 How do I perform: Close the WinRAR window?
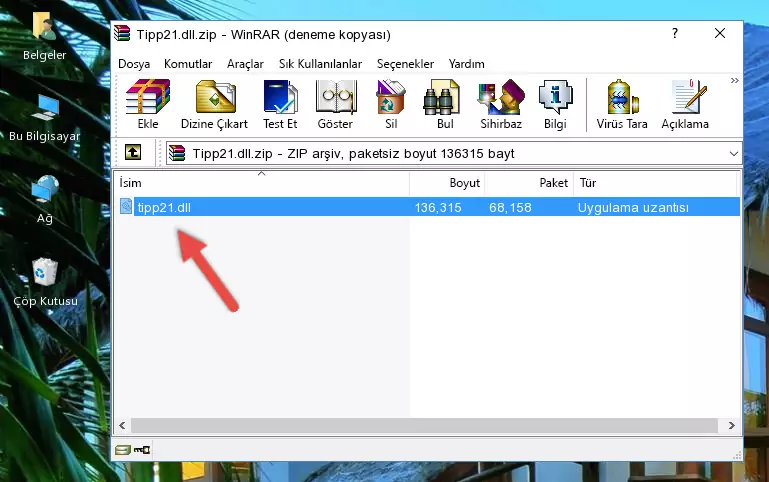[719, 33]
